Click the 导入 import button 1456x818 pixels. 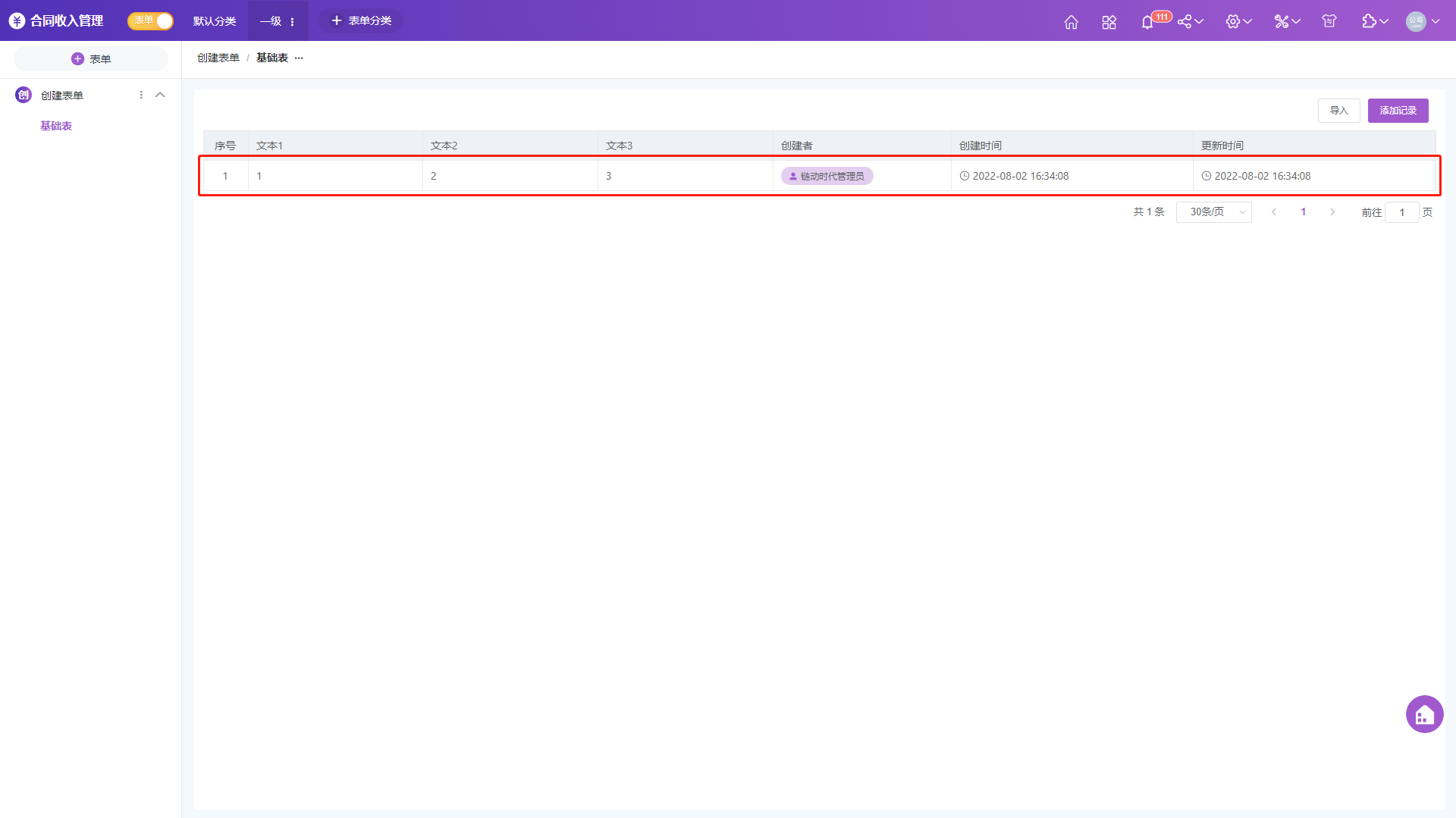(1338, 111)
